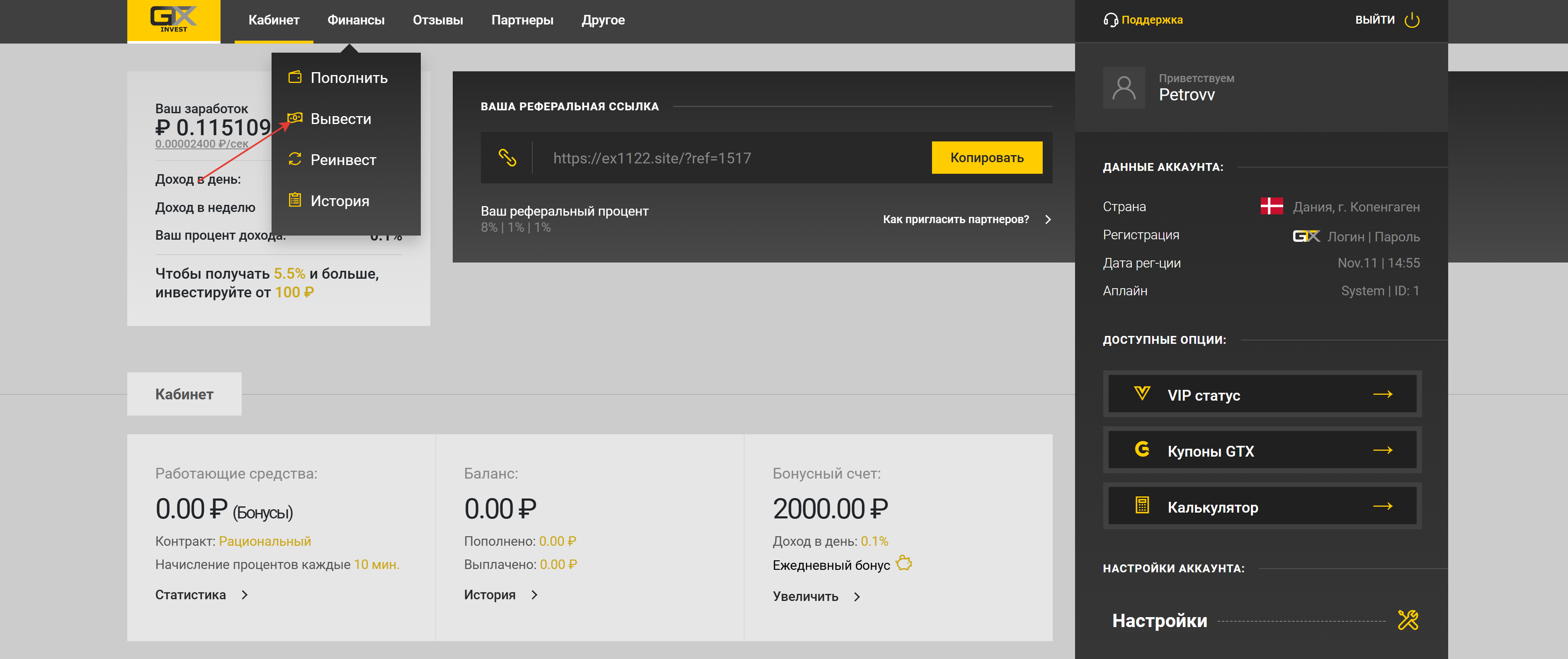The height and width of the screenshot is (659, 1568).
Task: Open the Статистика link
Action: click(191, 595)
